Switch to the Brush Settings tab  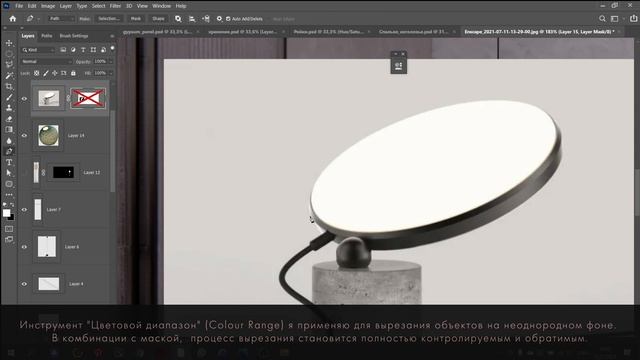pyautogui.click(x=74, y=36)
